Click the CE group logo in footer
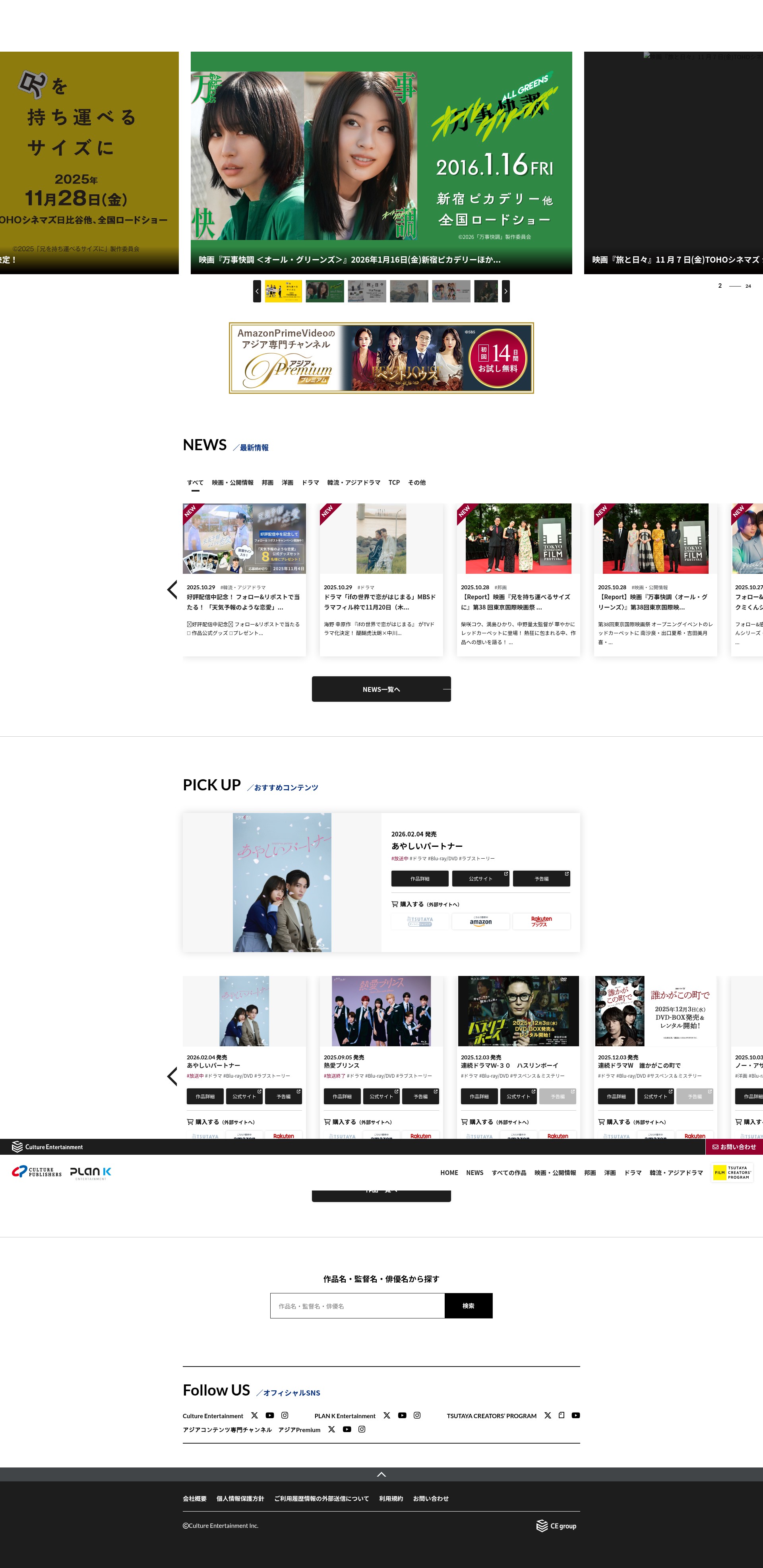Image resolution: width=763 pixels, height=1568 pixels. (556, 1525)
